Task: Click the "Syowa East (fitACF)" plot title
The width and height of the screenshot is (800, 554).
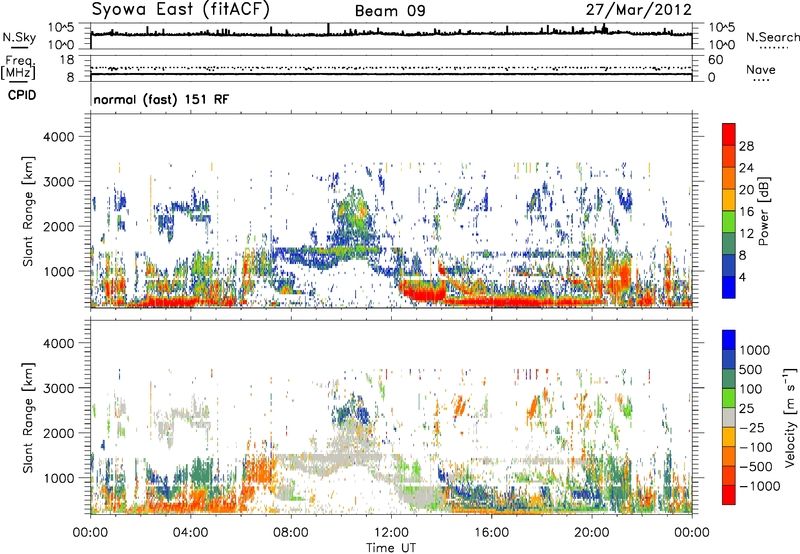Action: click(x=181, y=10)
